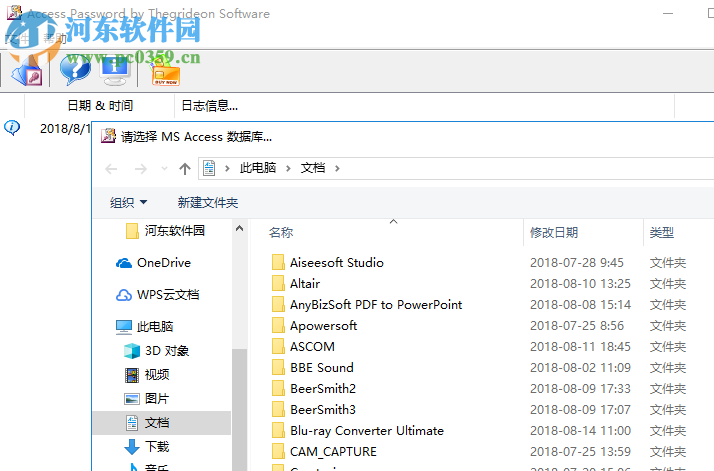This screenshot has width=714, height=471.
Task: Click the 2018-07-28 9:45 date cell
Action: click(576, 263)
